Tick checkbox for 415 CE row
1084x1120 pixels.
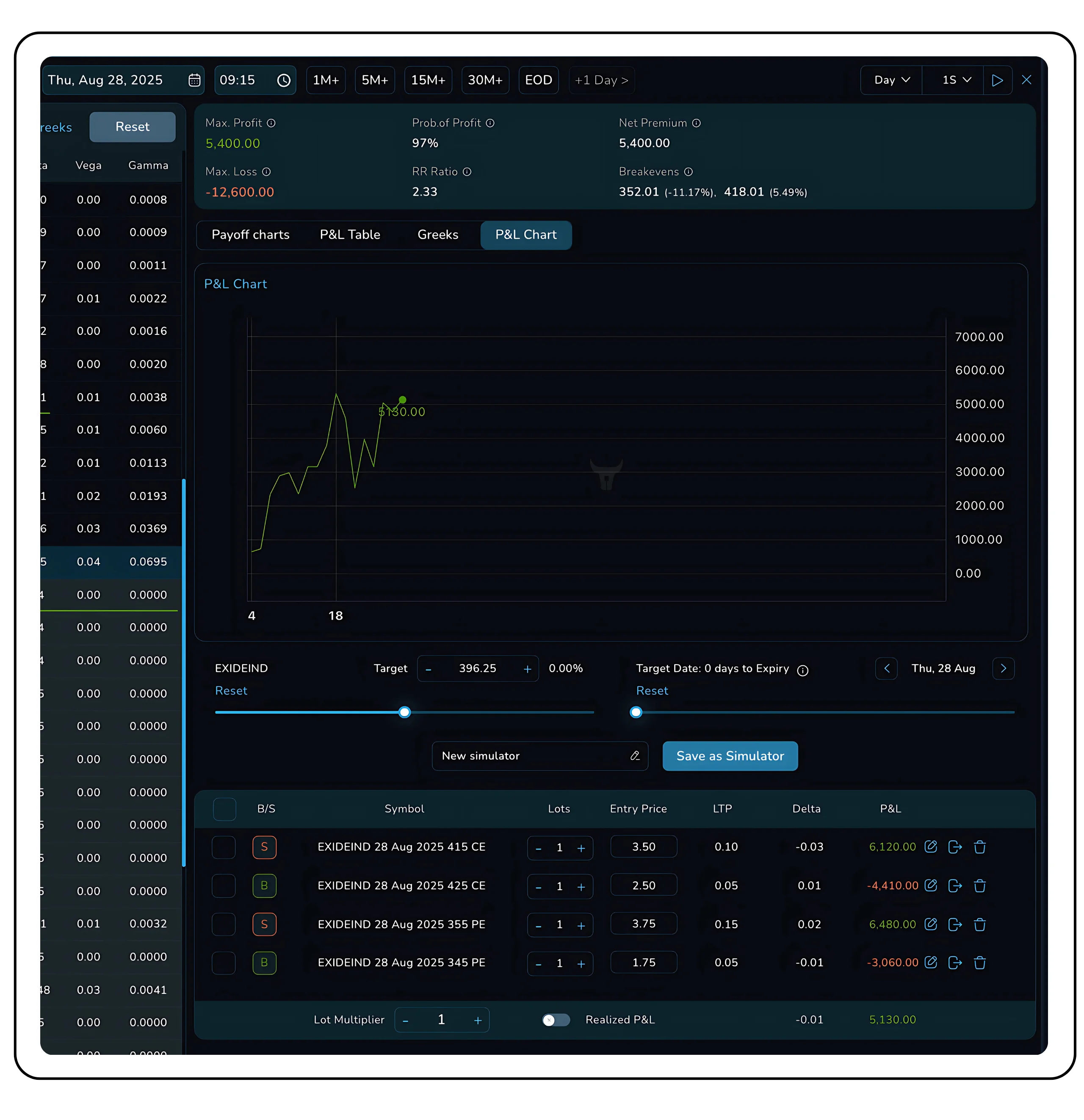[x=224, y=847]
